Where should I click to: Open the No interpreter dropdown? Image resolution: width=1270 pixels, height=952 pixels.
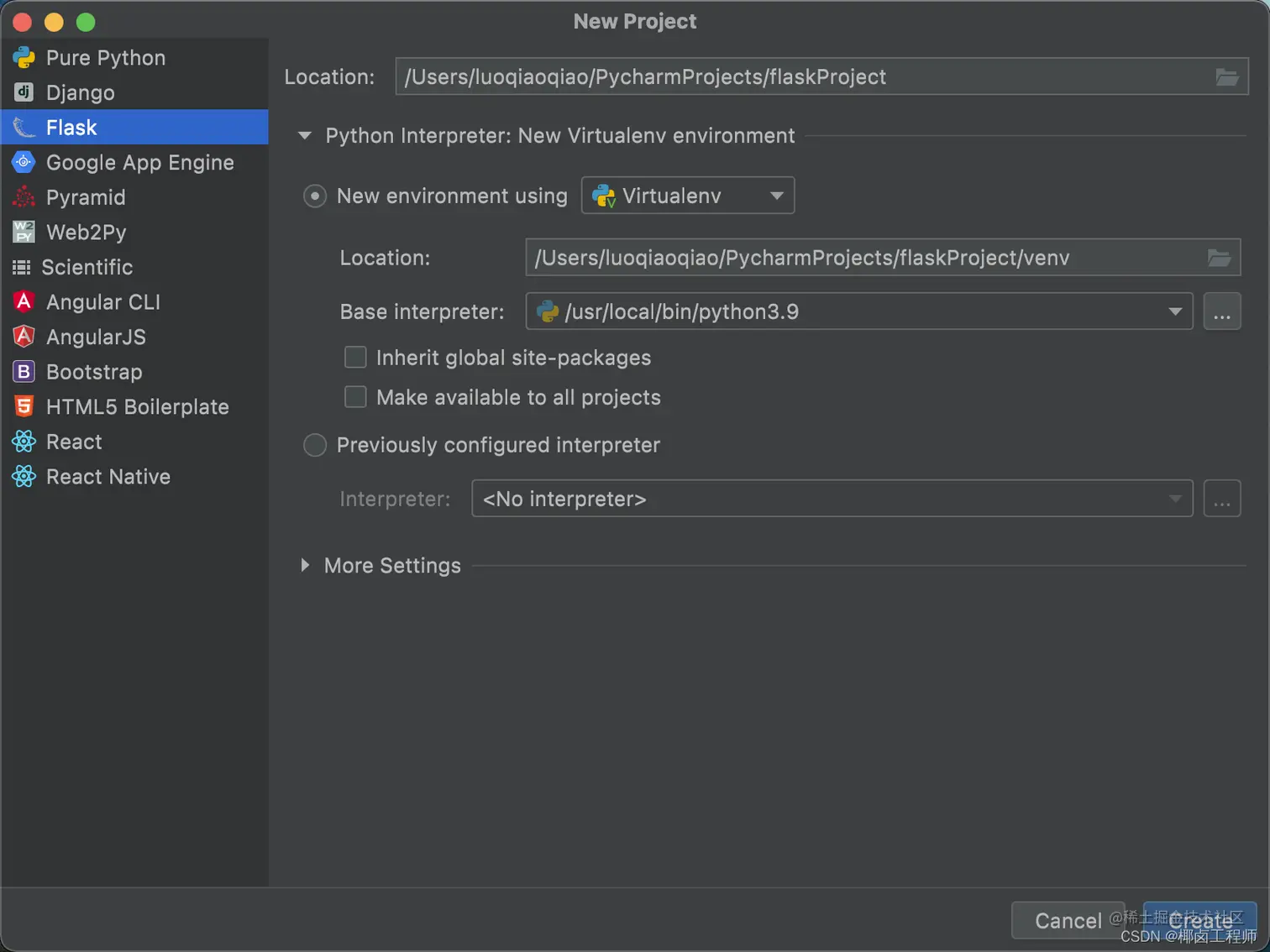832,499
